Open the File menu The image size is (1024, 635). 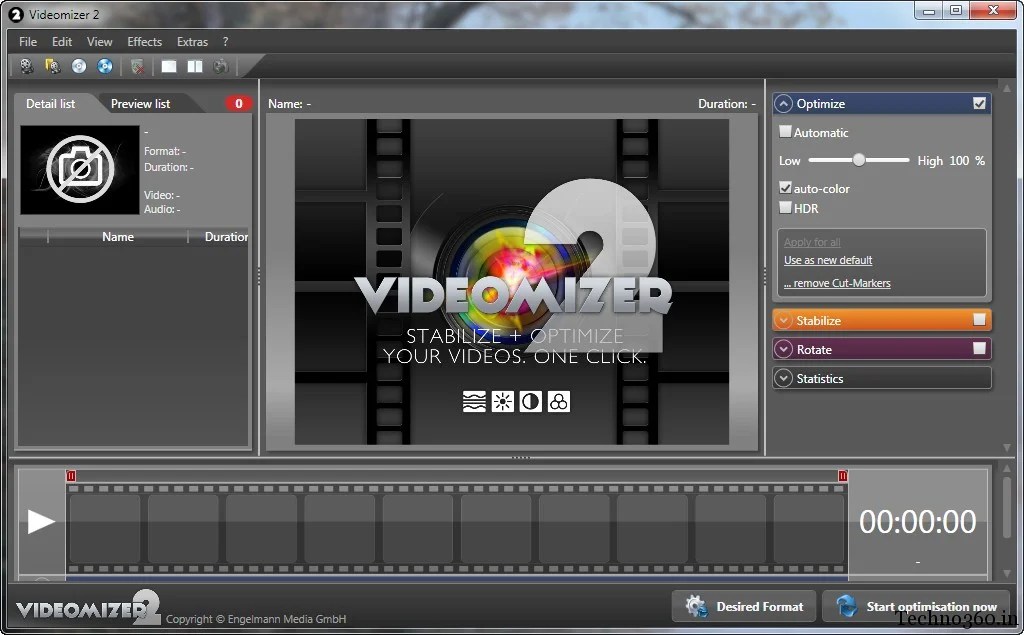28,41
